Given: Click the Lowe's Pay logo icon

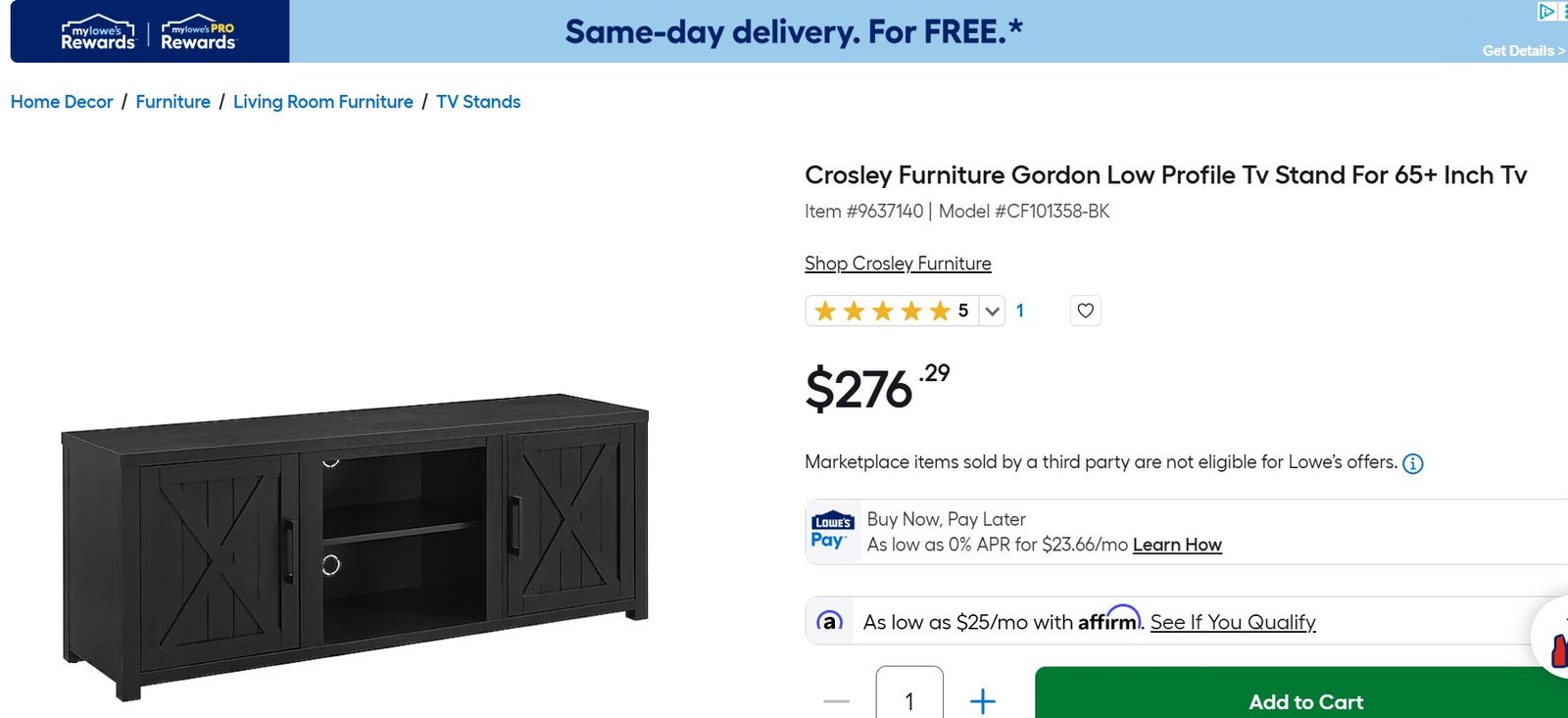Looking at the screenshot, I should pos(832,530).
